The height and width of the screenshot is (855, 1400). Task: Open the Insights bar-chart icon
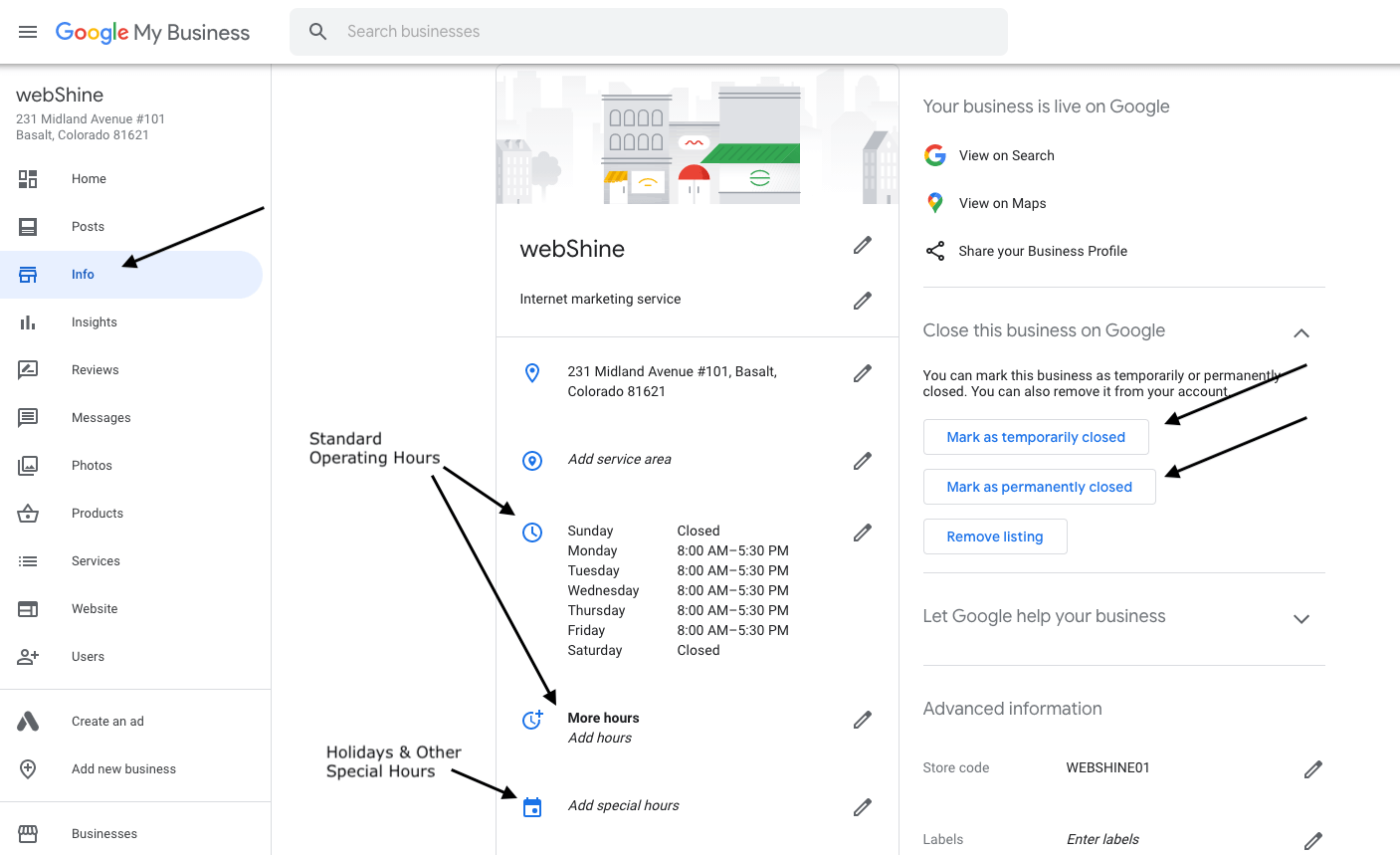pyautogui.click(x=27, y=321)
